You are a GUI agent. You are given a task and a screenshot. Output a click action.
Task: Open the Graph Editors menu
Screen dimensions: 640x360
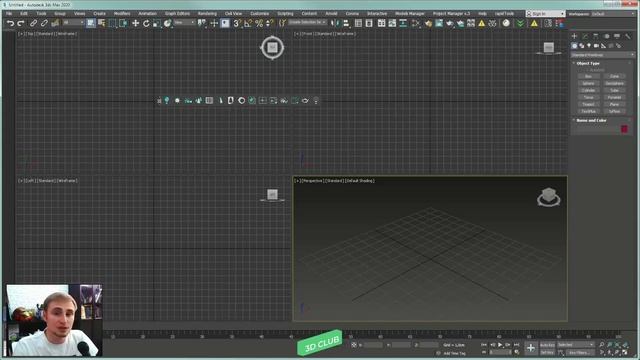(x=177, y=13)
